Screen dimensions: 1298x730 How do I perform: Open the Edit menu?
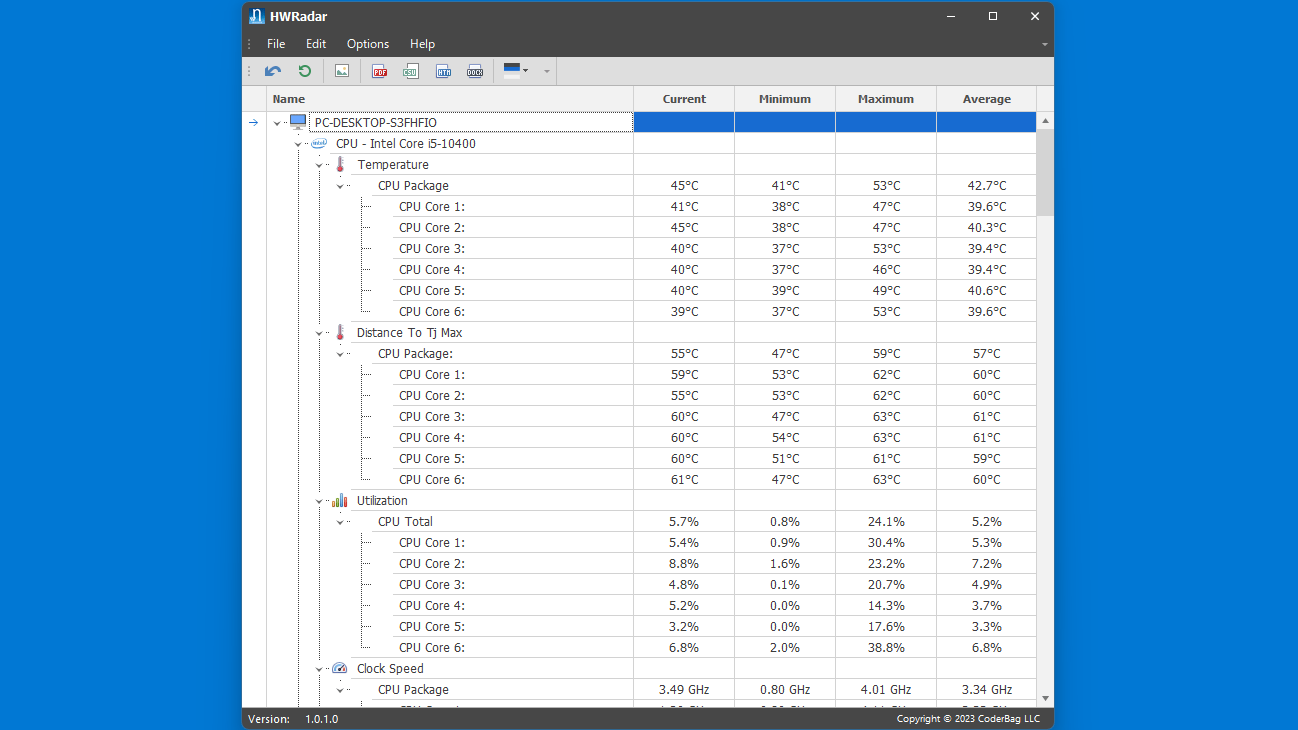pyautogui.click(x=316, y=44)
